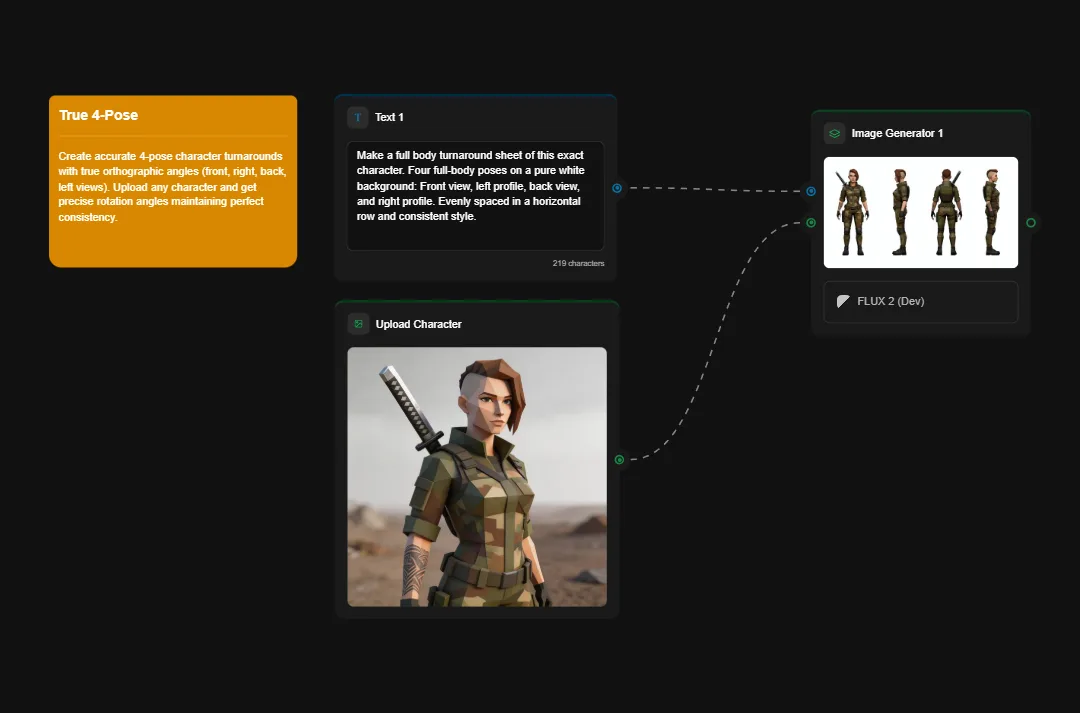Select the orange True 4-Pose note card
Screen dimensions: 1080x713
(172, 180)
